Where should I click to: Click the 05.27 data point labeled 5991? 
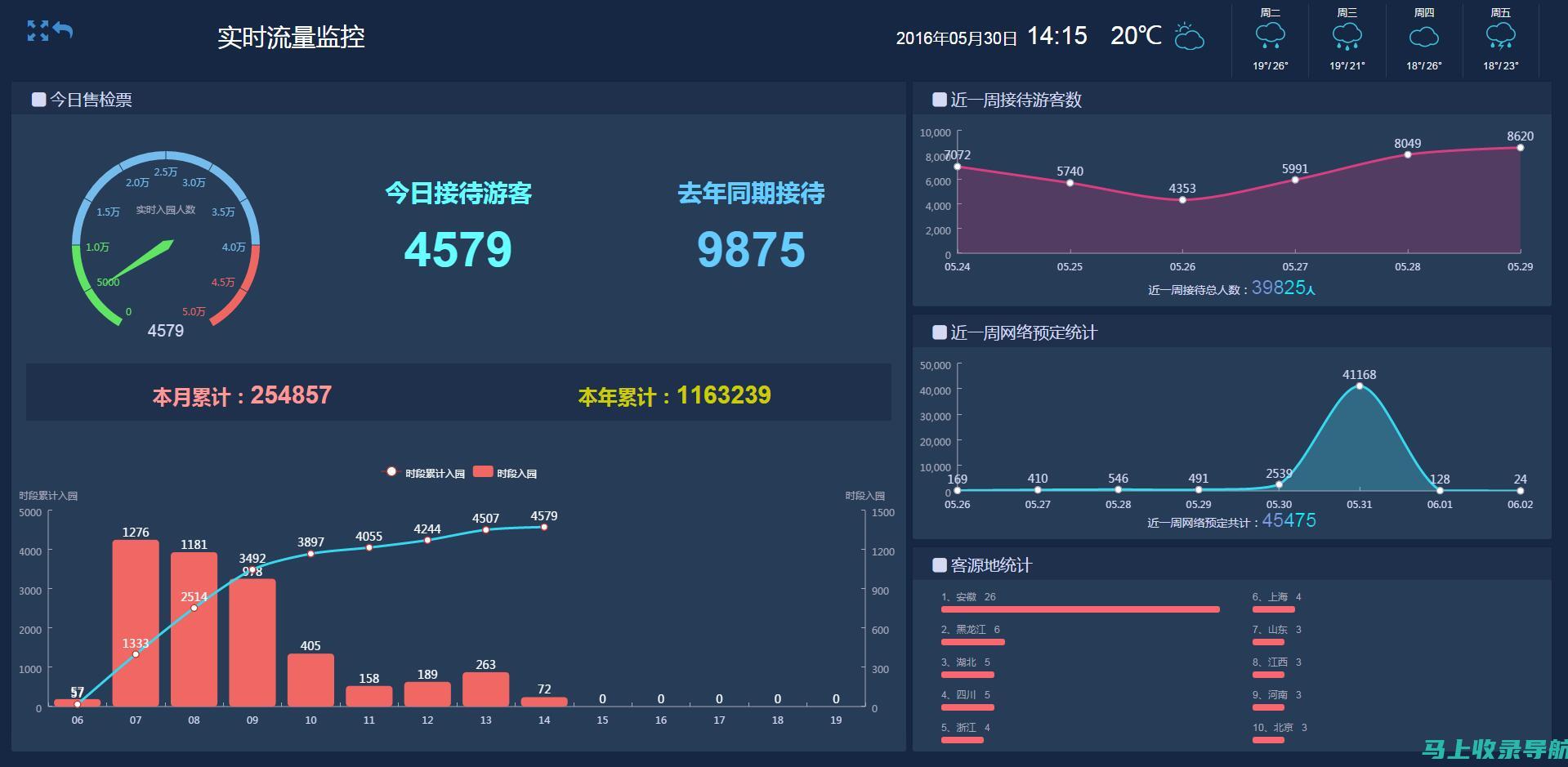tap(1295, 180)
